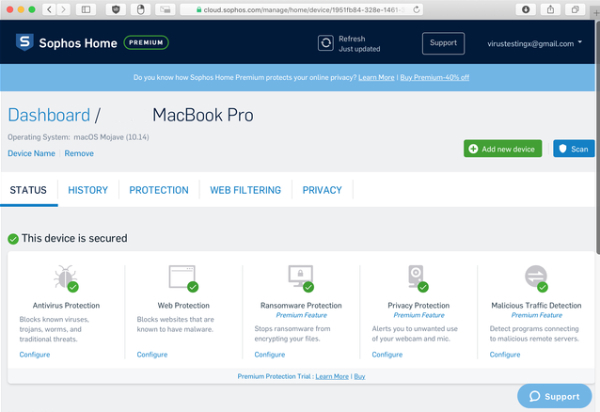
Task: Click Buy link in Premium Protection Trial
Action: coord(360,376)
